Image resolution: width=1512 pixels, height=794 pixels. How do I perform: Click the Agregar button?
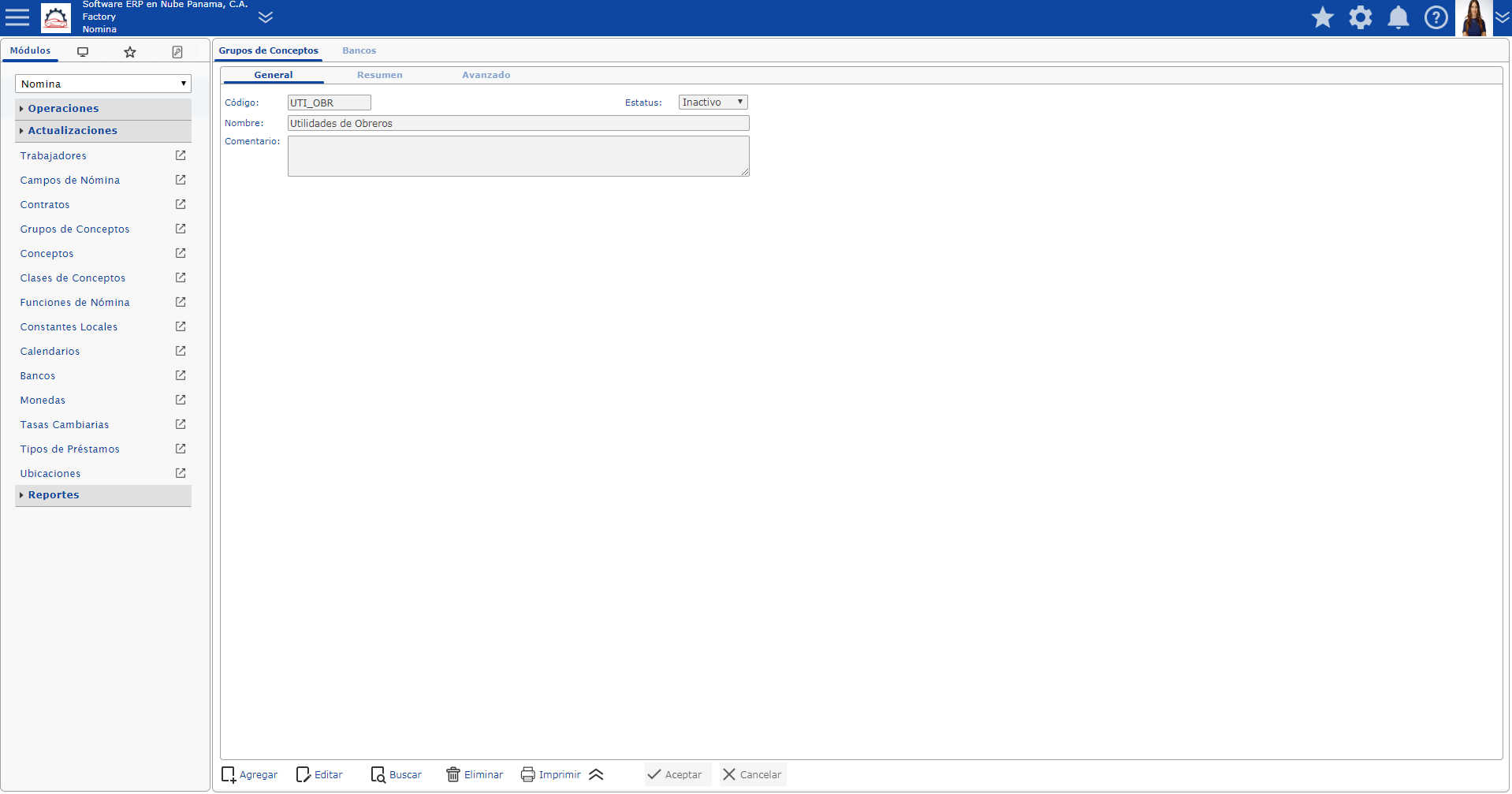pyautogui.click(x=249, y=774)
